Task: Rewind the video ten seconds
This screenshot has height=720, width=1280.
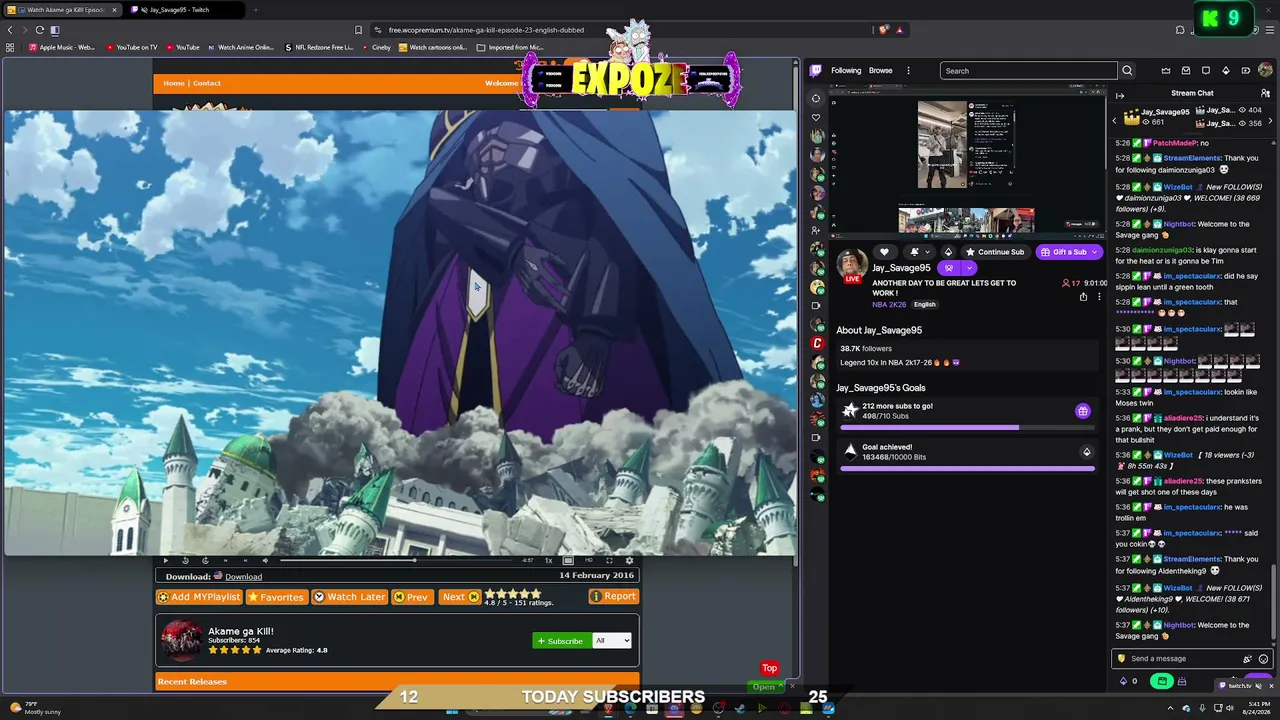Action: coord(185,561)
